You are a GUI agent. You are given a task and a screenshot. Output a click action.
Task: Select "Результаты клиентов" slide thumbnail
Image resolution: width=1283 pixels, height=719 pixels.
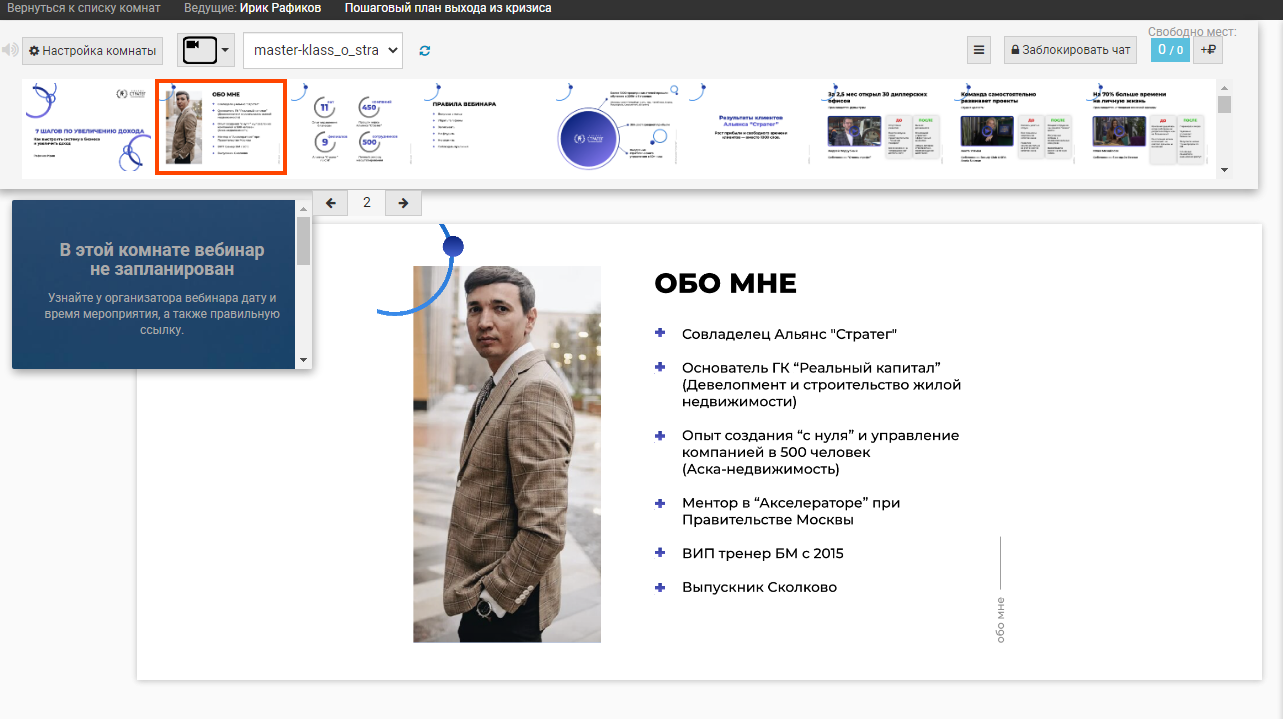point(750,128)
